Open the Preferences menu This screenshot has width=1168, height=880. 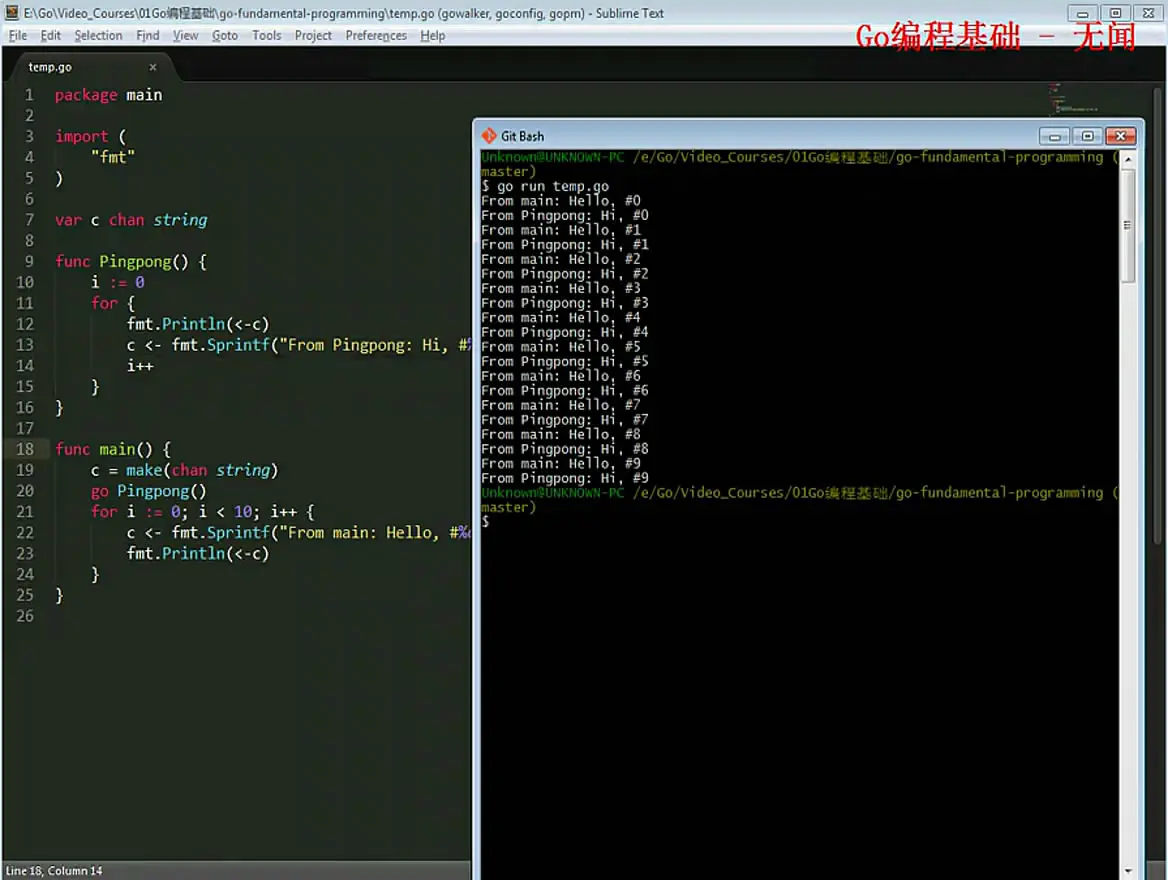(376, 36)
